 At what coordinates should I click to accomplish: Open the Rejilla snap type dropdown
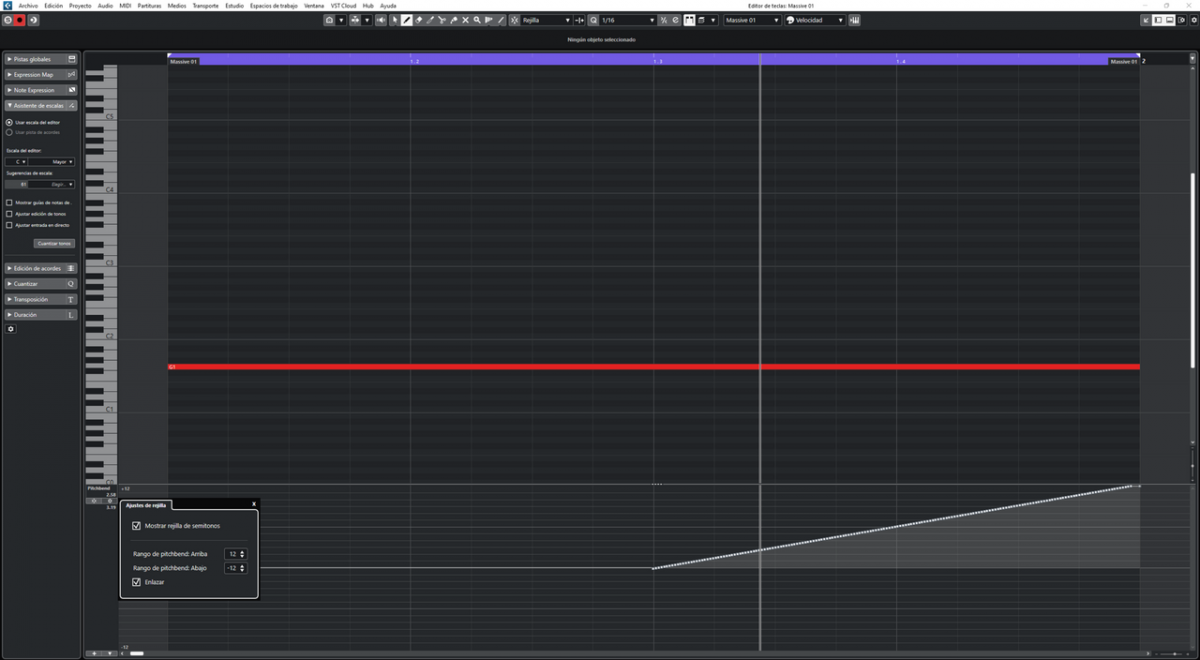[x=545, y=20]
